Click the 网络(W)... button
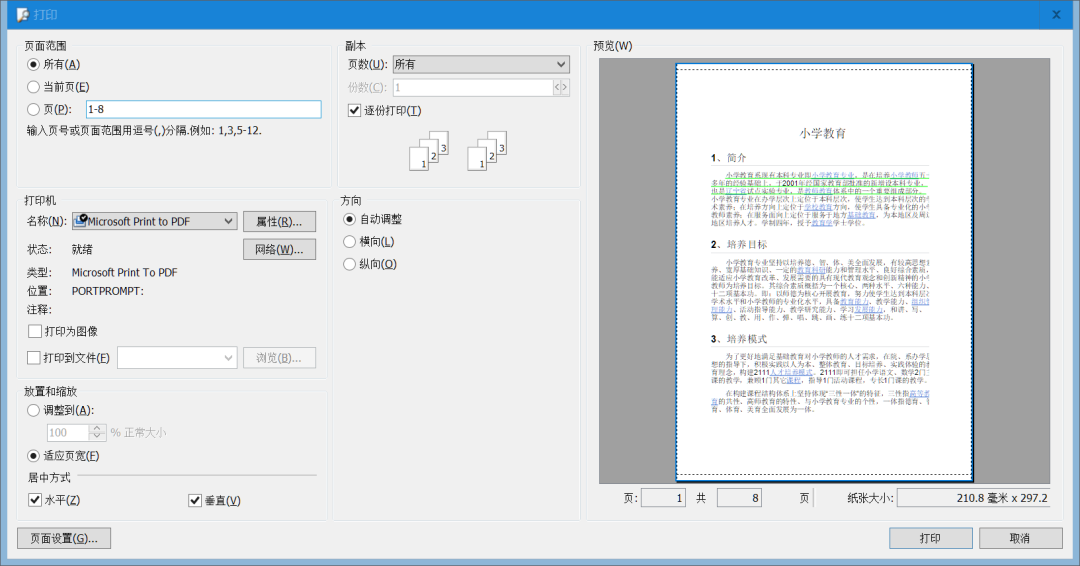This screenshot has height=566, width=1080. click(279, 249)
